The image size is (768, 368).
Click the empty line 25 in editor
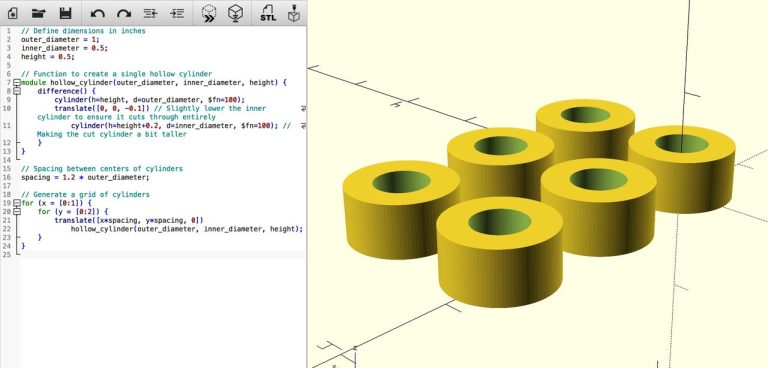coord(163,255)
